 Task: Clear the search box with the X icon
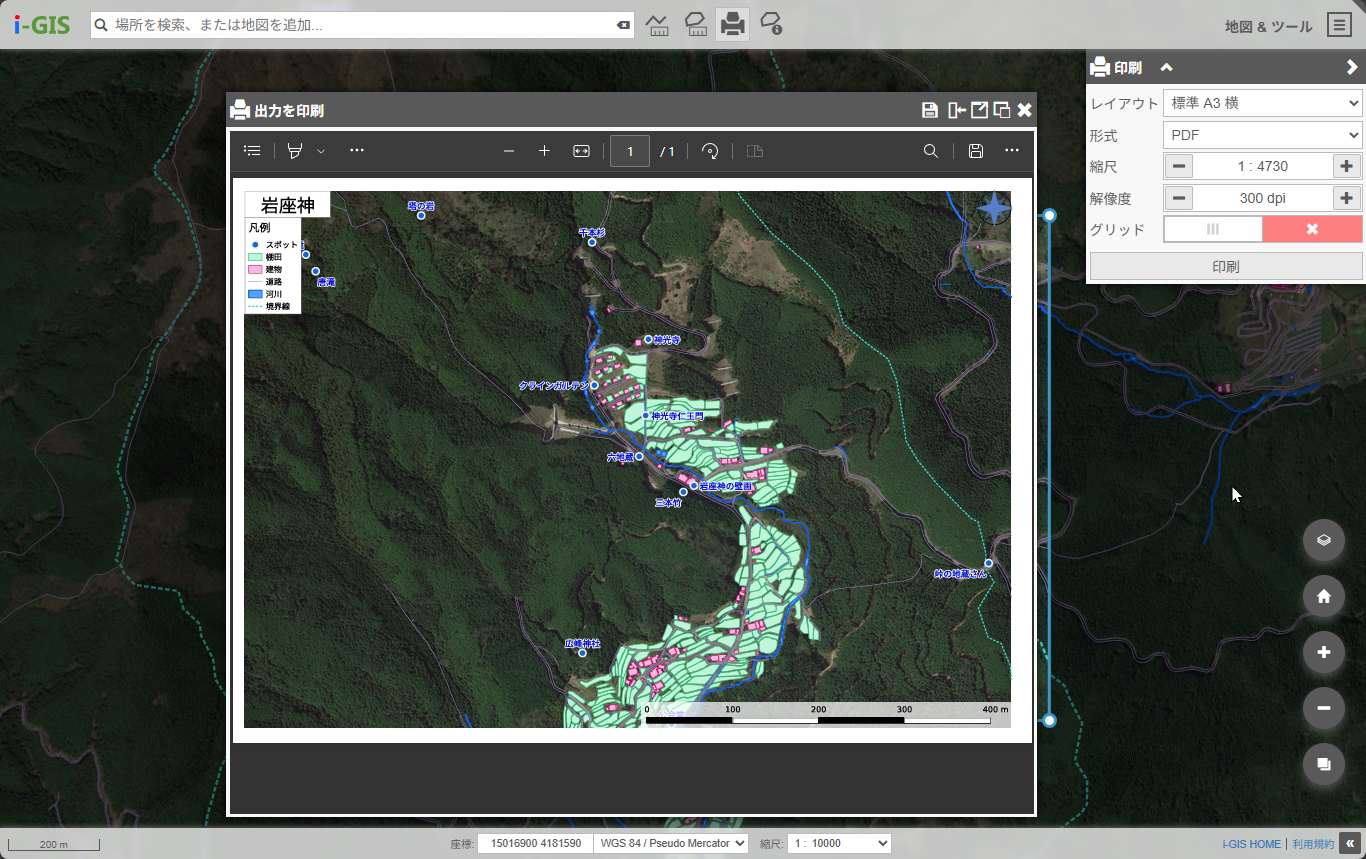pyautogui.click(x=623, y=25)
